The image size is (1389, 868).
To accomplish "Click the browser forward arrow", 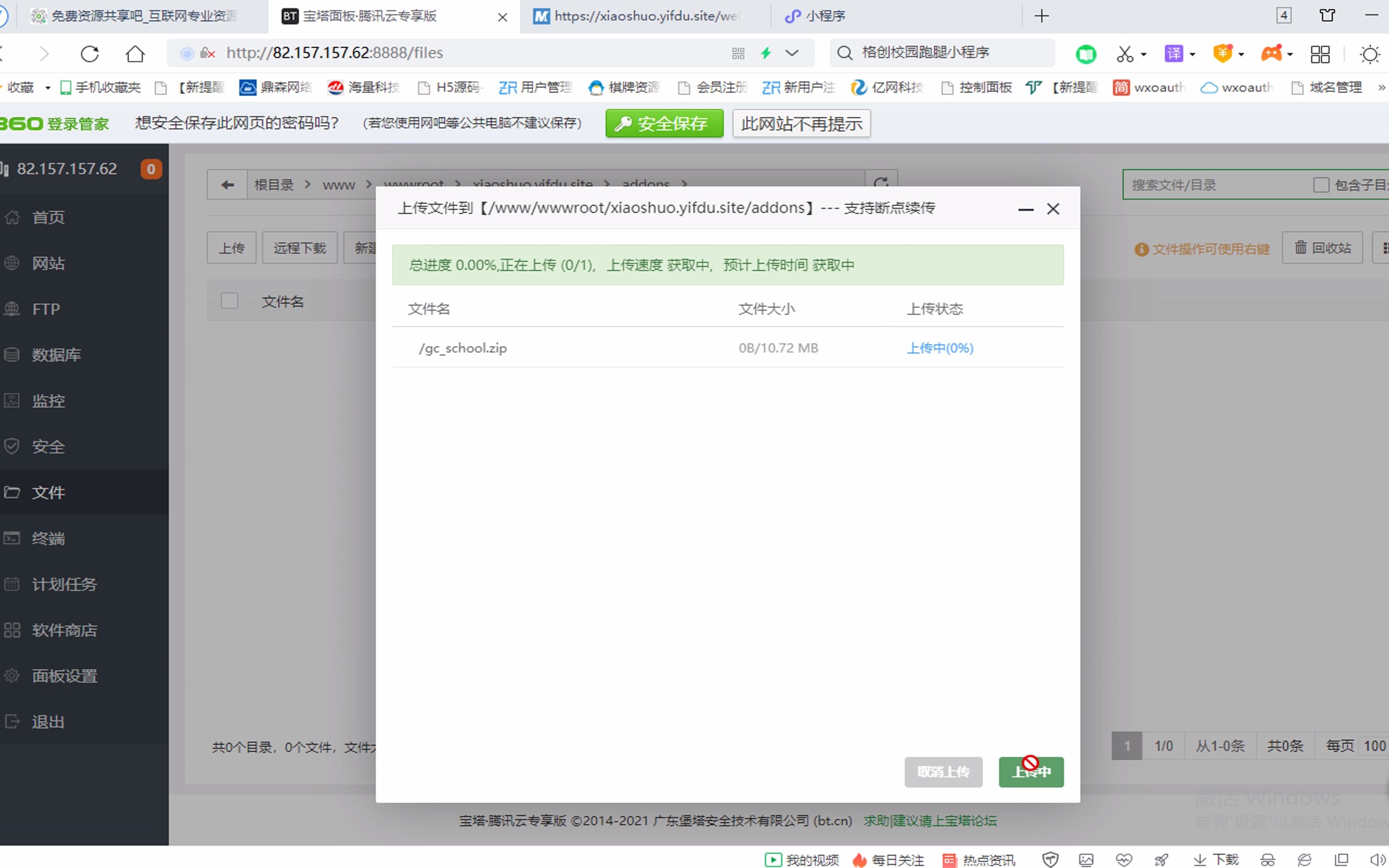I will [44, 53].
